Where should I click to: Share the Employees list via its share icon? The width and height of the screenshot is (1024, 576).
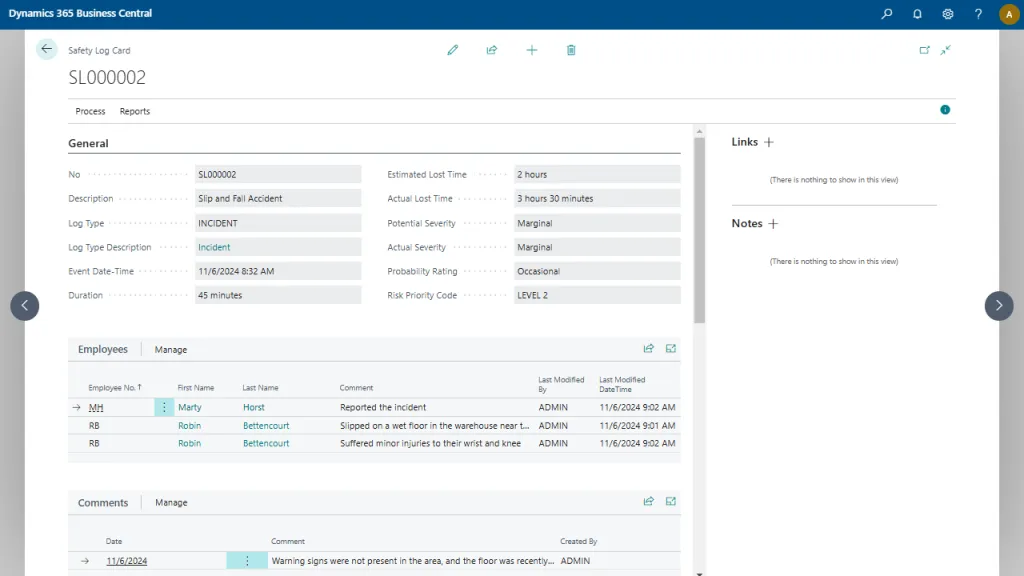click(x=648, y=348)
